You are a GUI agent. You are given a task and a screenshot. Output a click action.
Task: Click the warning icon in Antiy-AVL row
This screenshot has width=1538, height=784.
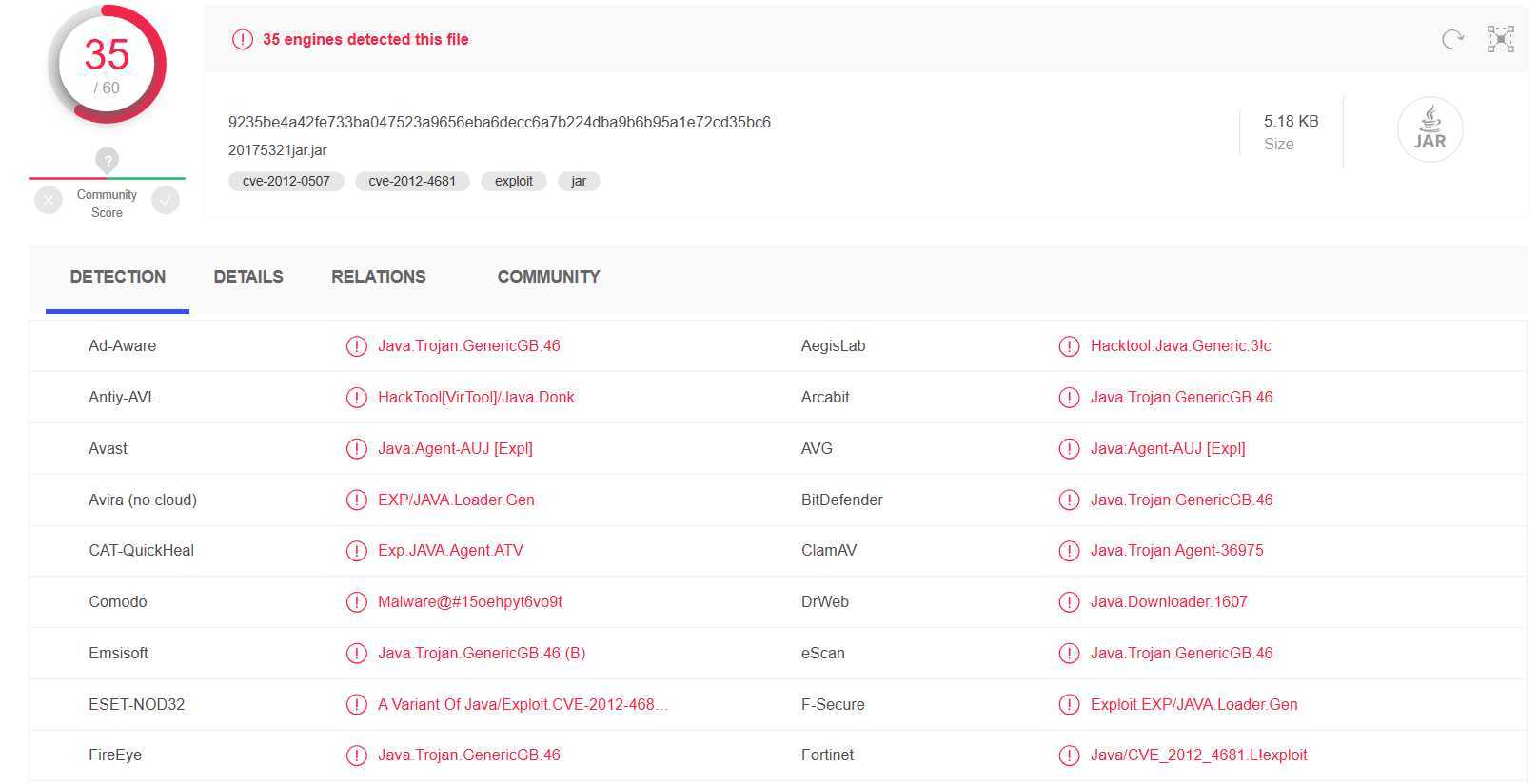click(356, 398)
